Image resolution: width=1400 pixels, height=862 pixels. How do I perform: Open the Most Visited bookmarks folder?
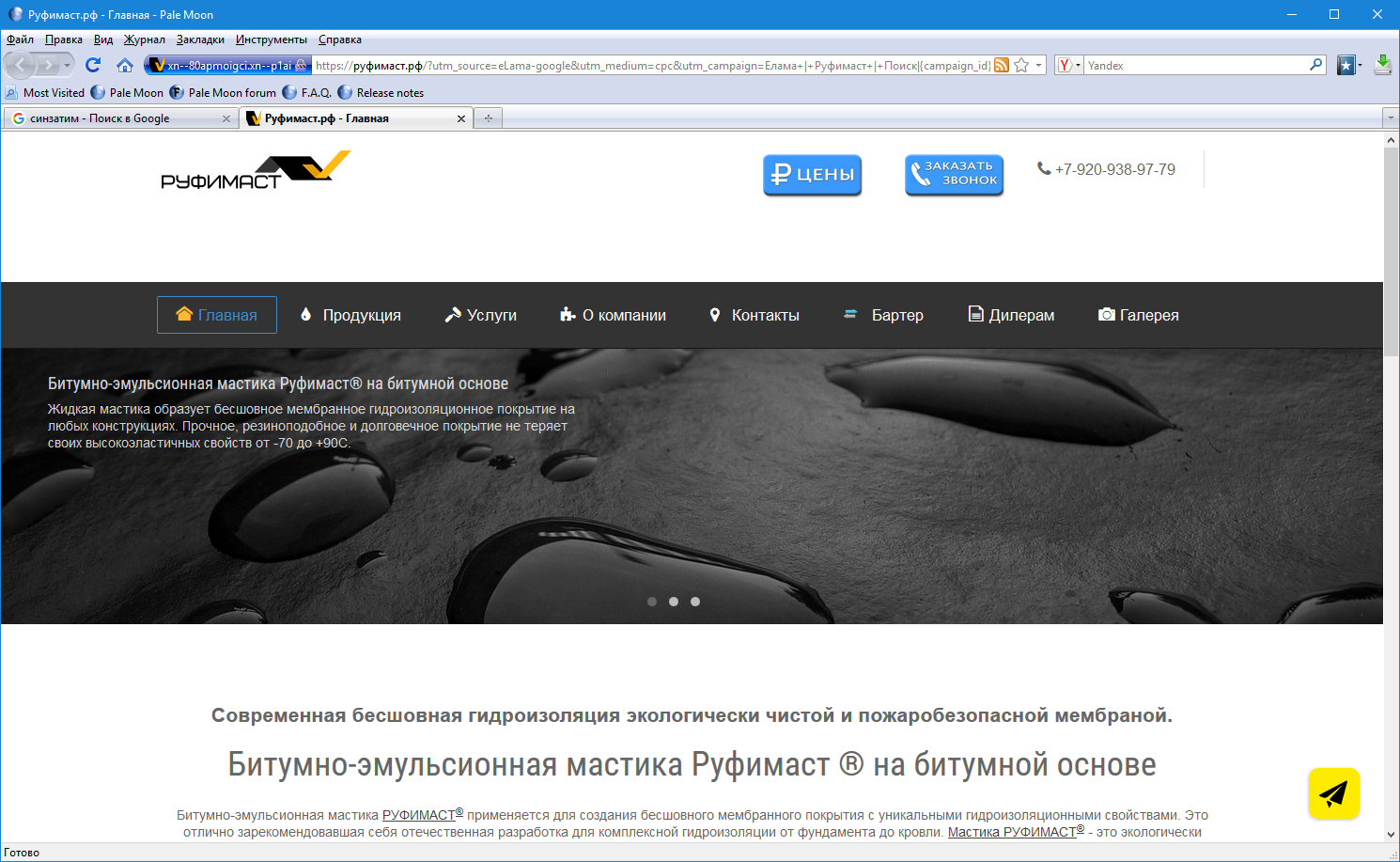click(45, 93)
